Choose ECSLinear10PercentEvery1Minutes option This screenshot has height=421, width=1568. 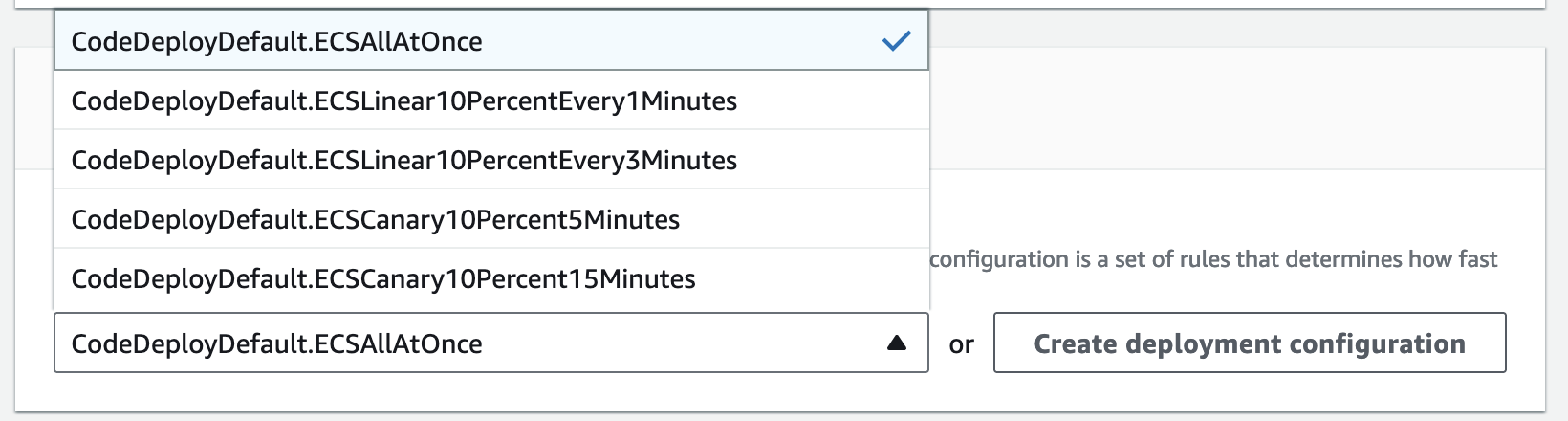point(403,100)
